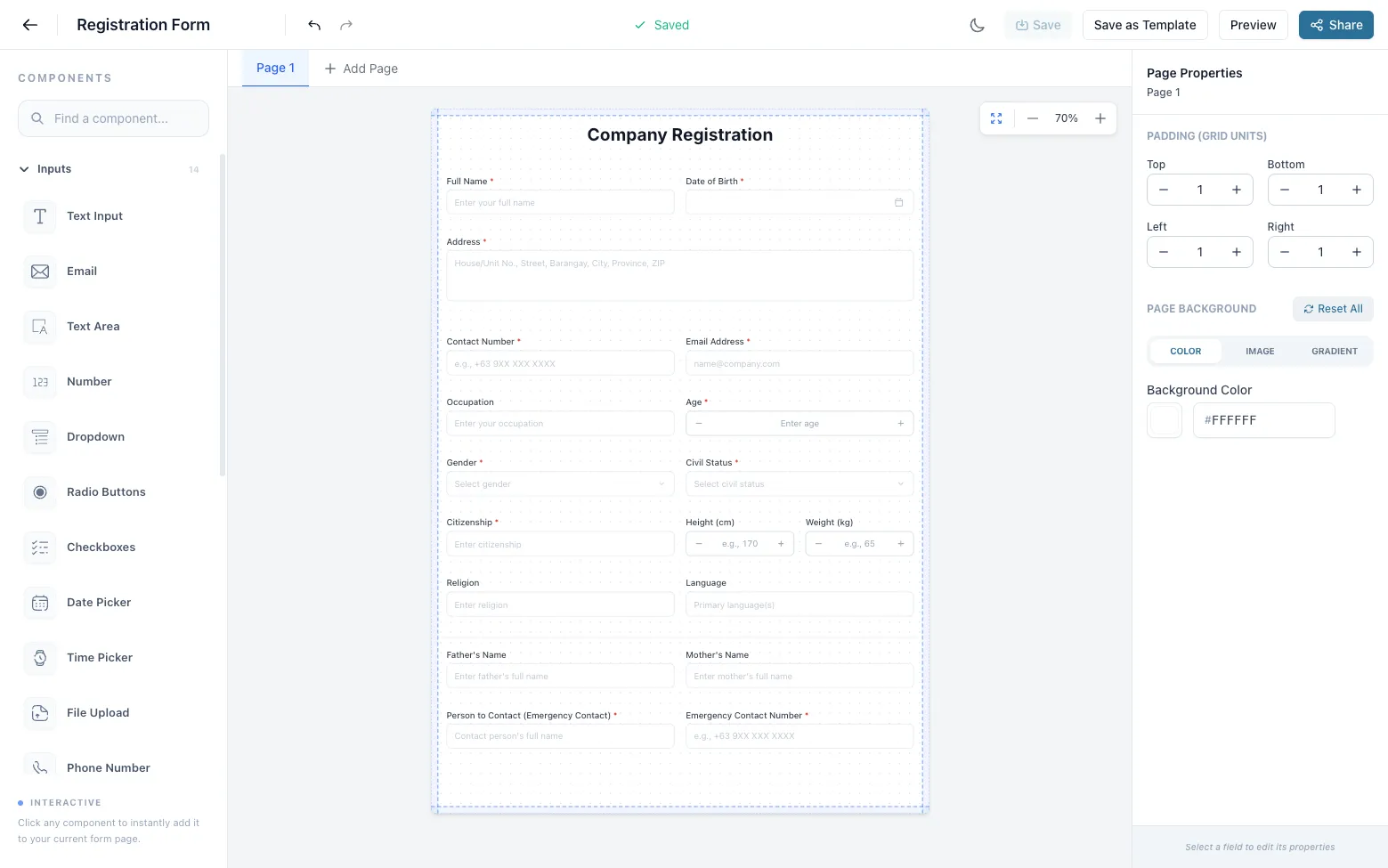This screenshot has height=868, width=1388.
Task: Open the Date of Birth calendar icon
Action: point(898,202)
